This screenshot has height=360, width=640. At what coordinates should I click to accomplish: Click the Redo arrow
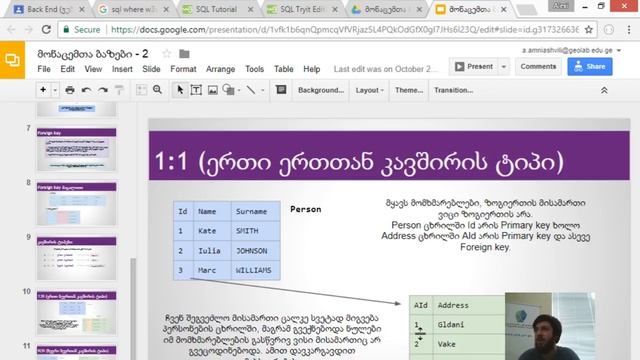[x=103, y=90]
